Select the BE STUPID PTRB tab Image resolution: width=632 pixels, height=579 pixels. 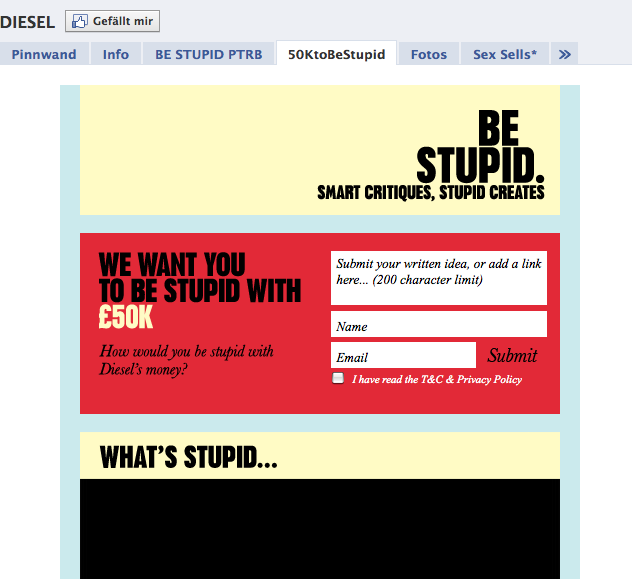(x=208, y=54)
